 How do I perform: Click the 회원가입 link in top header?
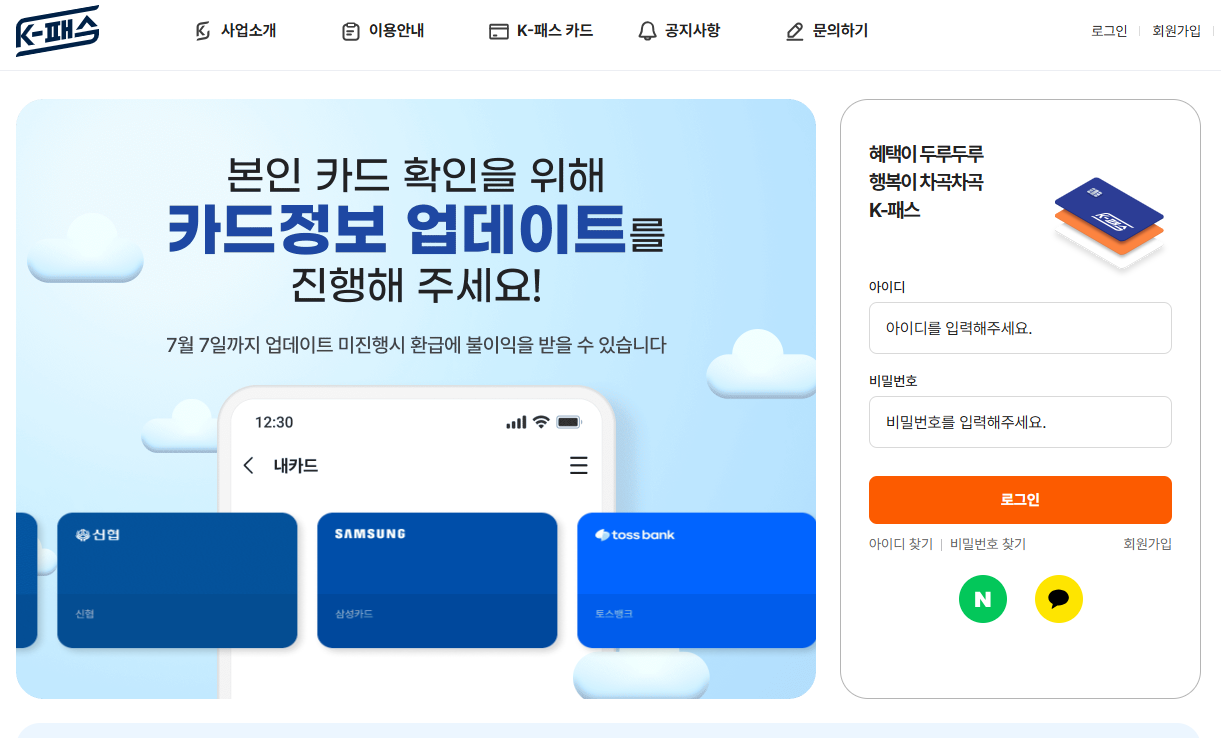[x=1176, y=31]
